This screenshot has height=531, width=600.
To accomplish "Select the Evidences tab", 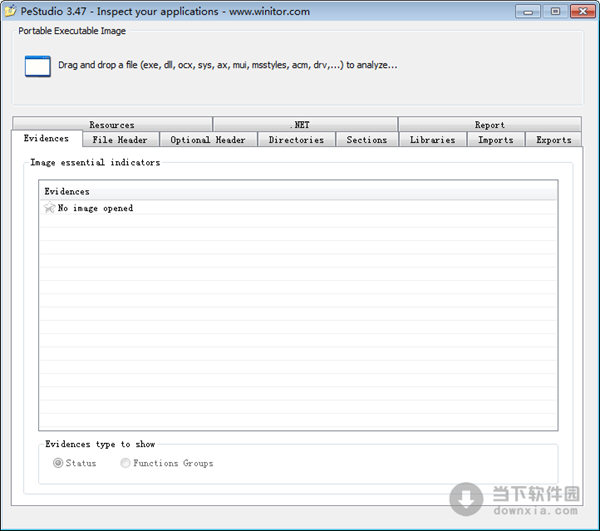I will coord(47,138).
